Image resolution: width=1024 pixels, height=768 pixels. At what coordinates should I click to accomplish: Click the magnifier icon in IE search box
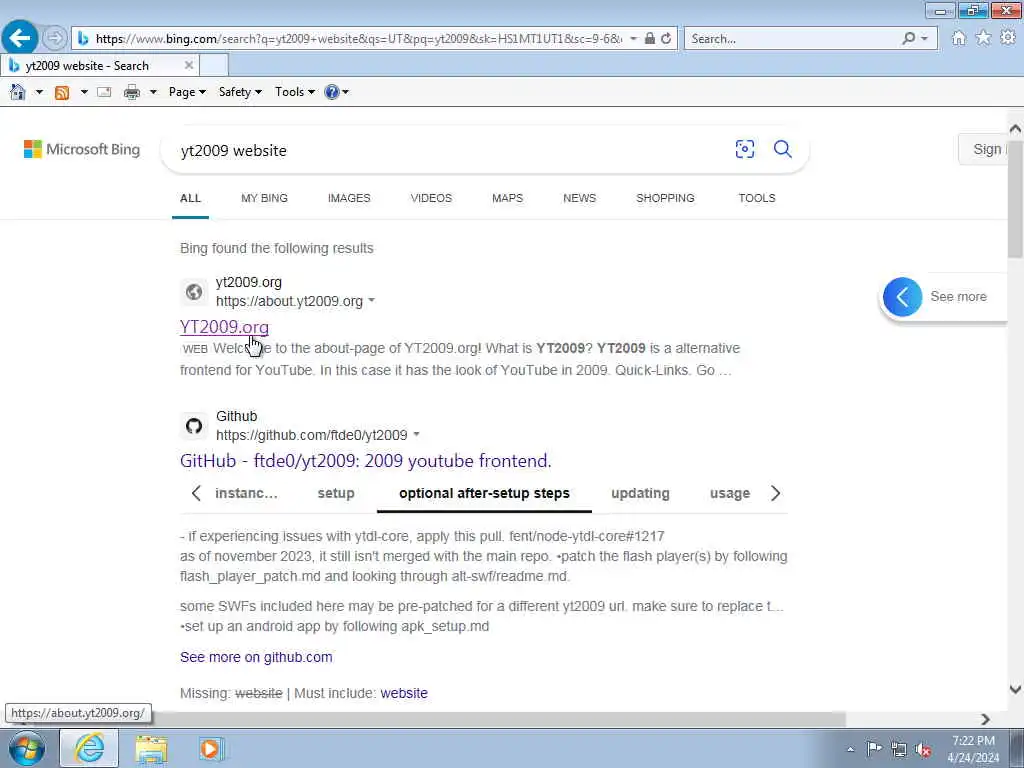click(x=908, y=39)
